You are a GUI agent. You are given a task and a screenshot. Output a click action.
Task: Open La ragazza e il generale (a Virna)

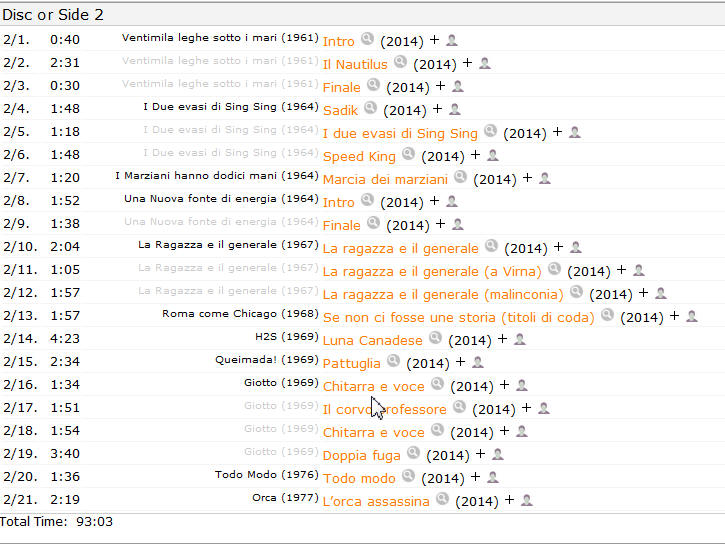tap(432, 272)
